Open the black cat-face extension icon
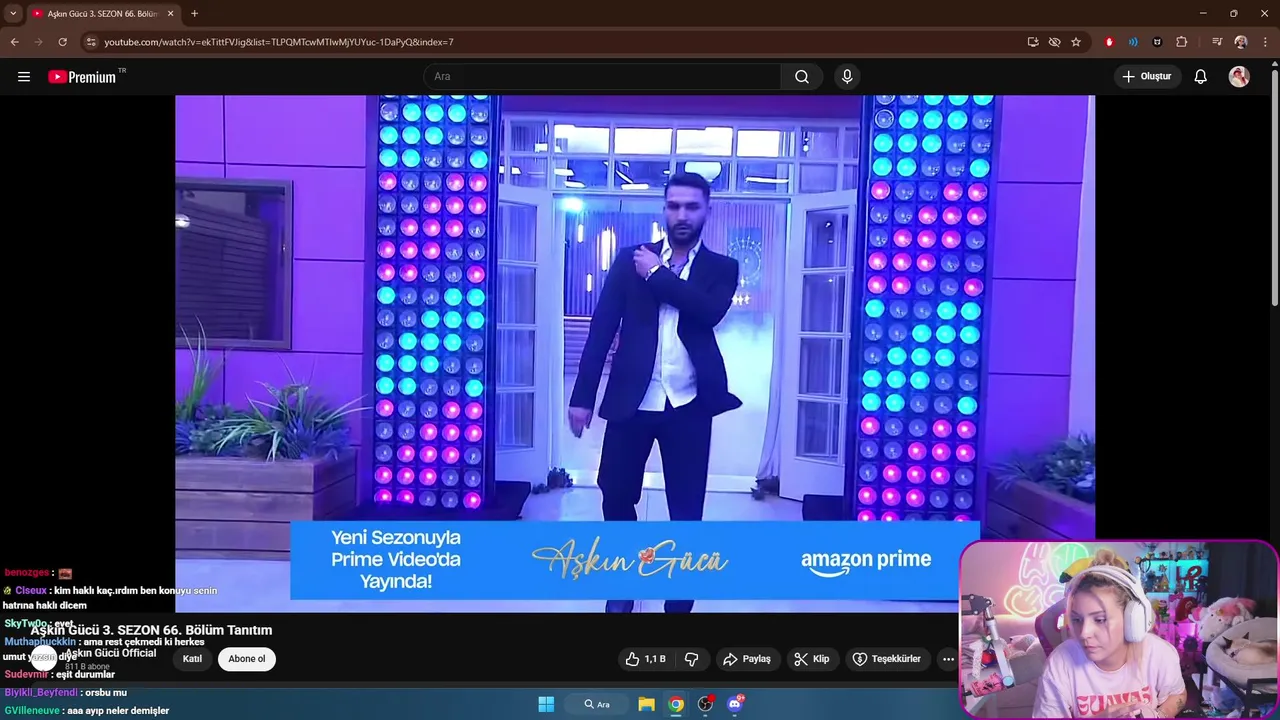1280x720 pixels. click(1157, 42)
